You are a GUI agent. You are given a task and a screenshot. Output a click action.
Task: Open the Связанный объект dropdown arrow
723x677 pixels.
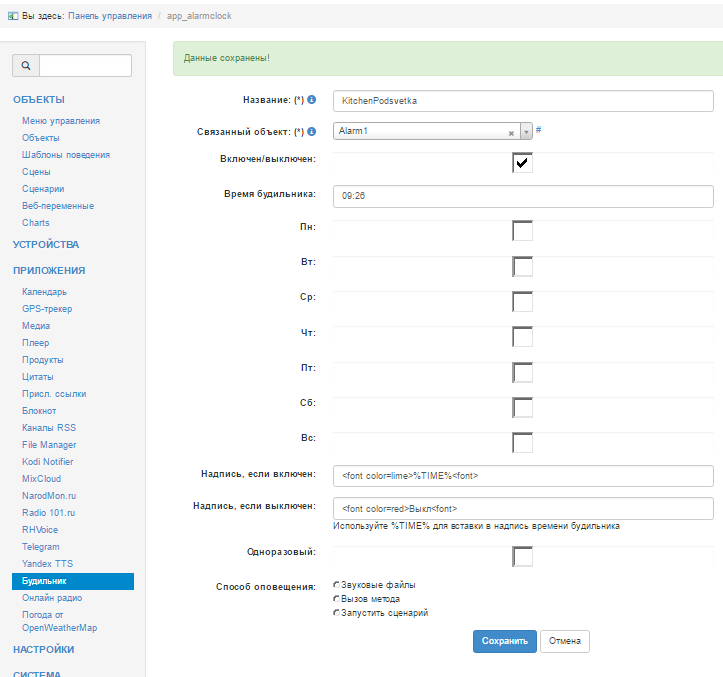click(526, 132)
